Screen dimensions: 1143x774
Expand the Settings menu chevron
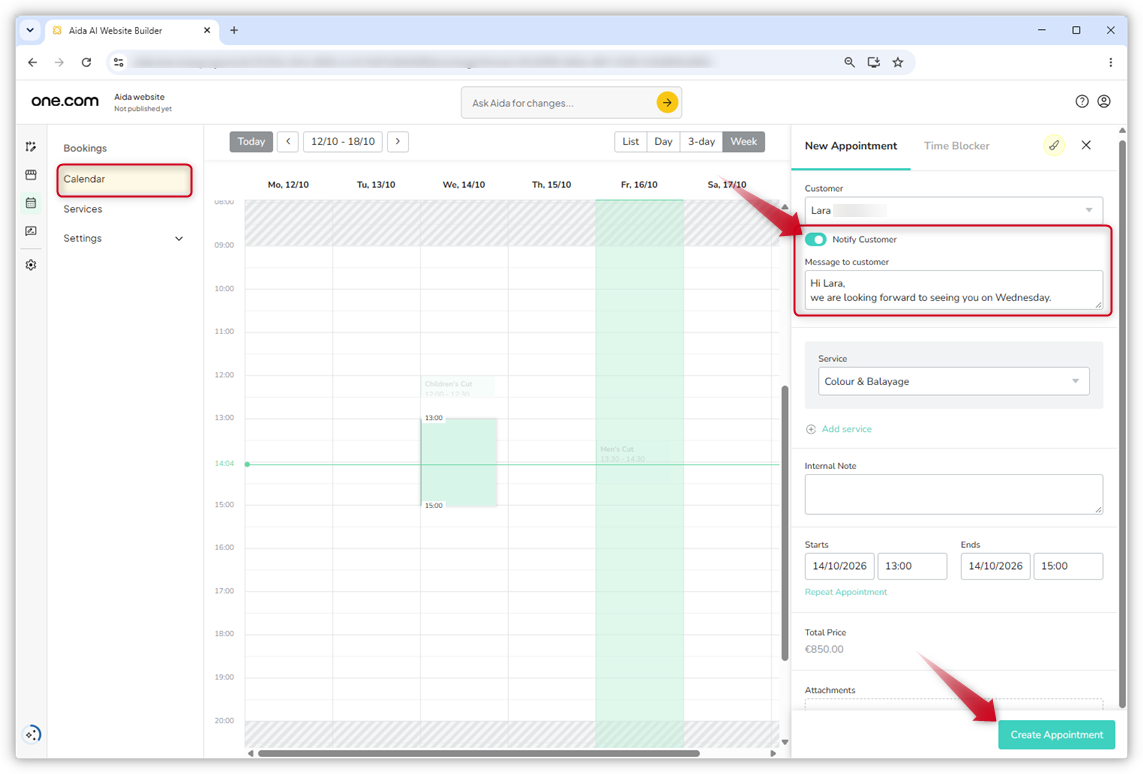(x=179, y=239)
